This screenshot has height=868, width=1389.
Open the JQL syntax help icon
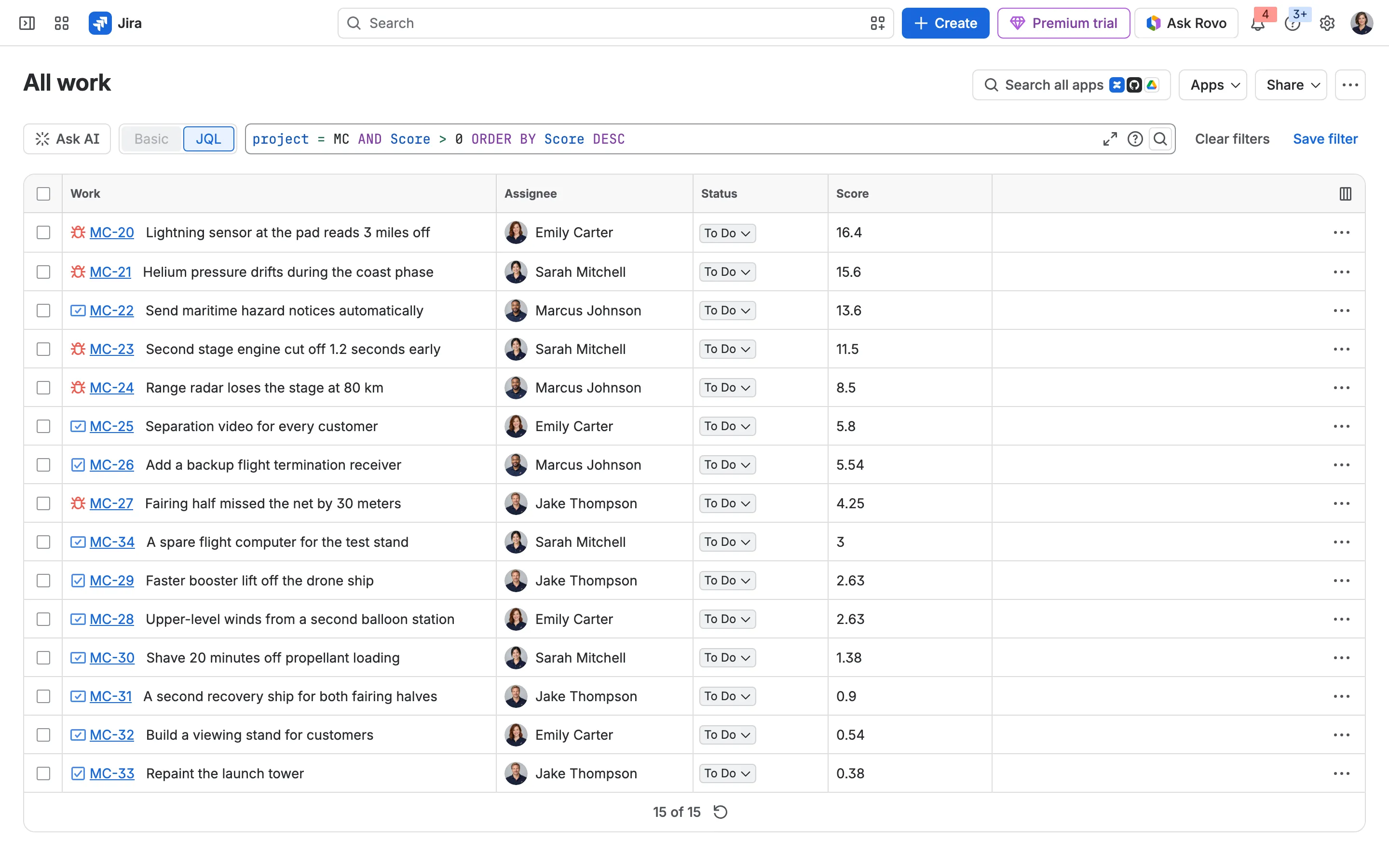click(x=1135, y=139)
